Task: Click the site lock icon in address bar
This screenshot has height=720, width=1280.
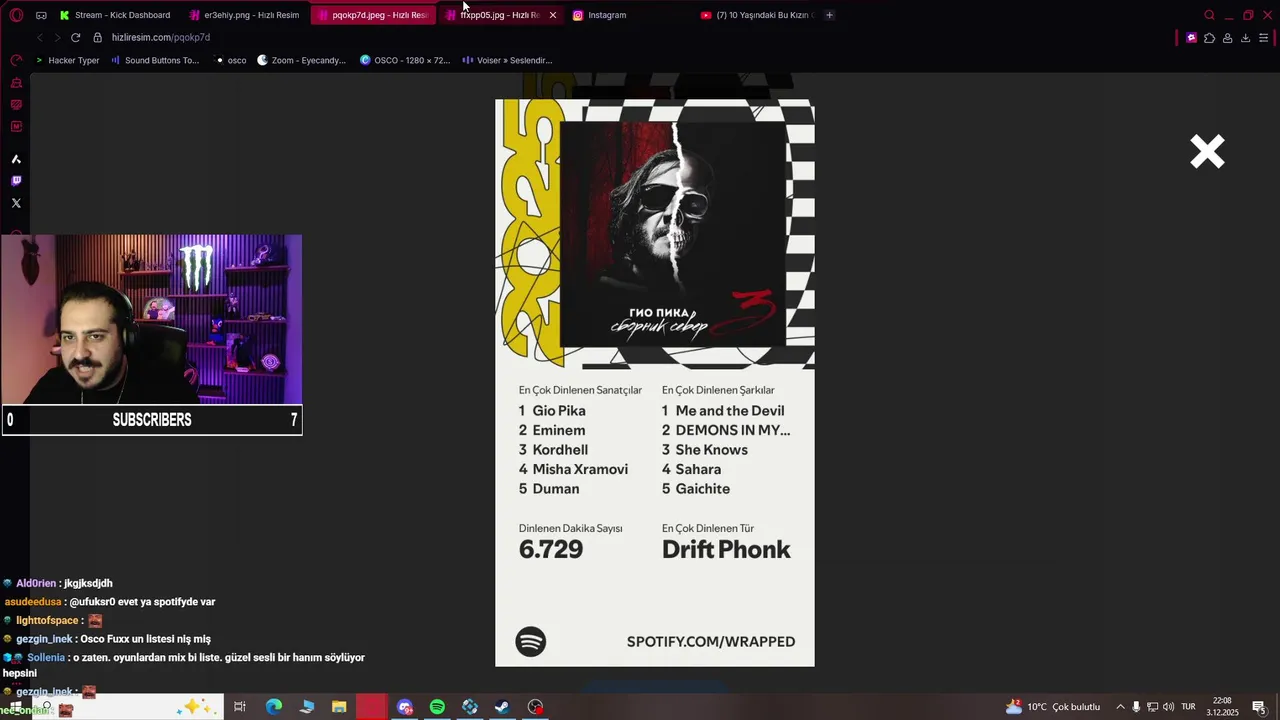Action: (97, 37)
